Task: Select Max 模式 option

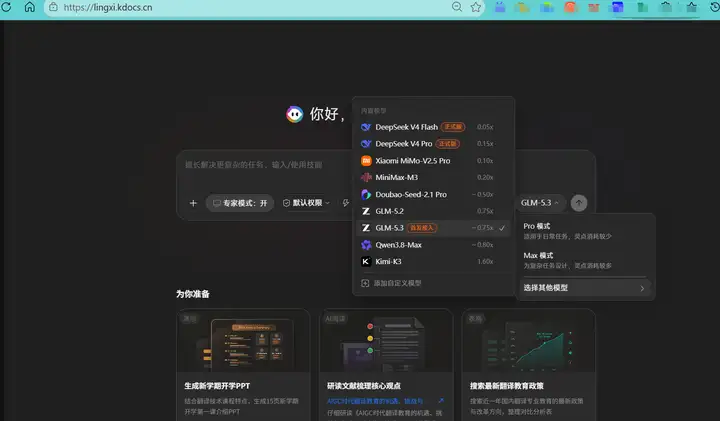Action: point(585,260)
